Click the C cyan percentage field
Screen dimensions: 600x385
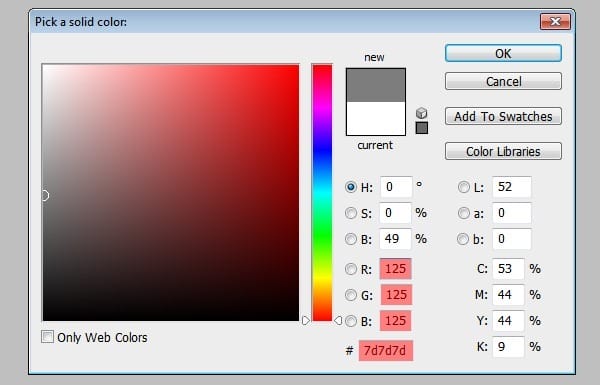pyautogui.click(x=508, y=269)
